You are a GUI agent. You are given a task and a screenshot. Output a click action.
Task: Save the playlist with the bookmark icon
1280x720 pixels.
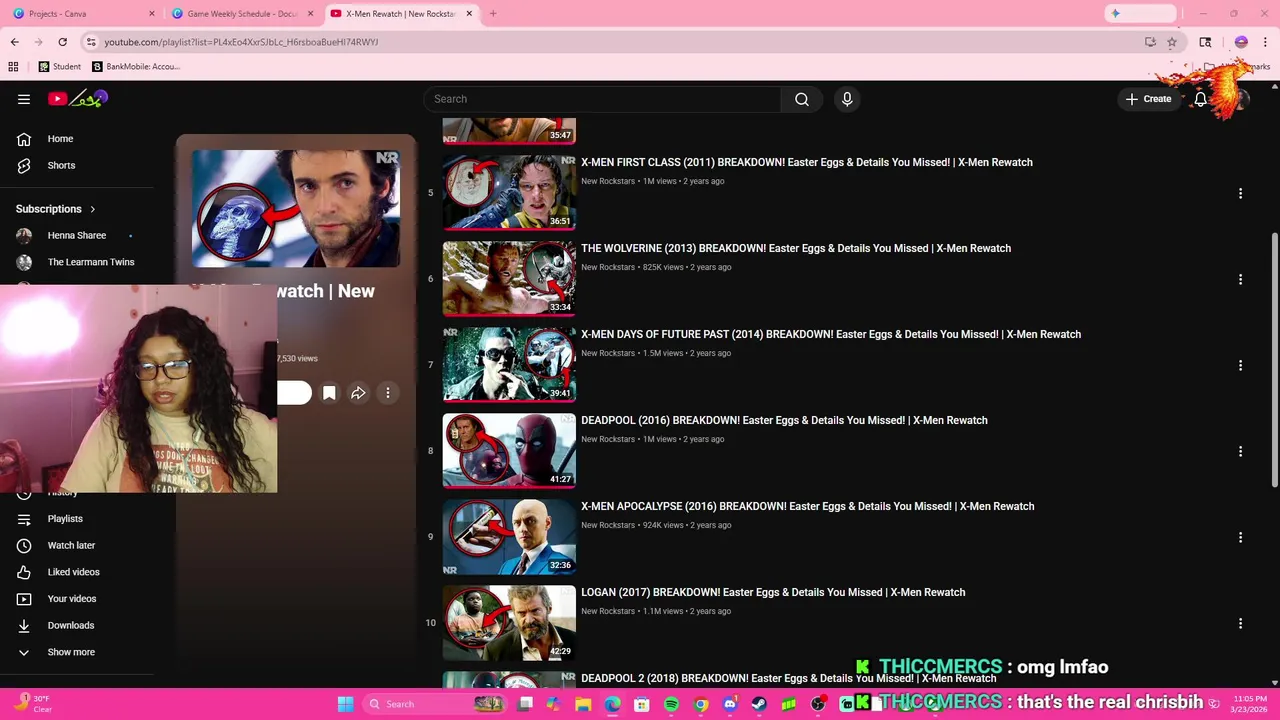click(x=329, y=393)
